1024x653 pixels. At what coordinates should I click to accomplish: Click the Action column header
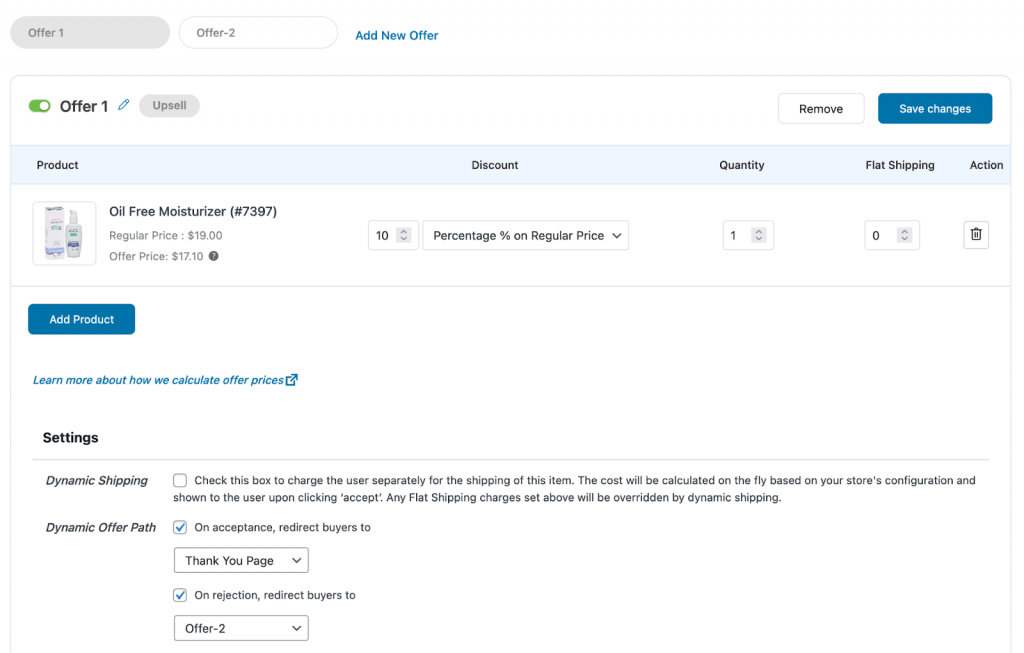click(986, 165)
